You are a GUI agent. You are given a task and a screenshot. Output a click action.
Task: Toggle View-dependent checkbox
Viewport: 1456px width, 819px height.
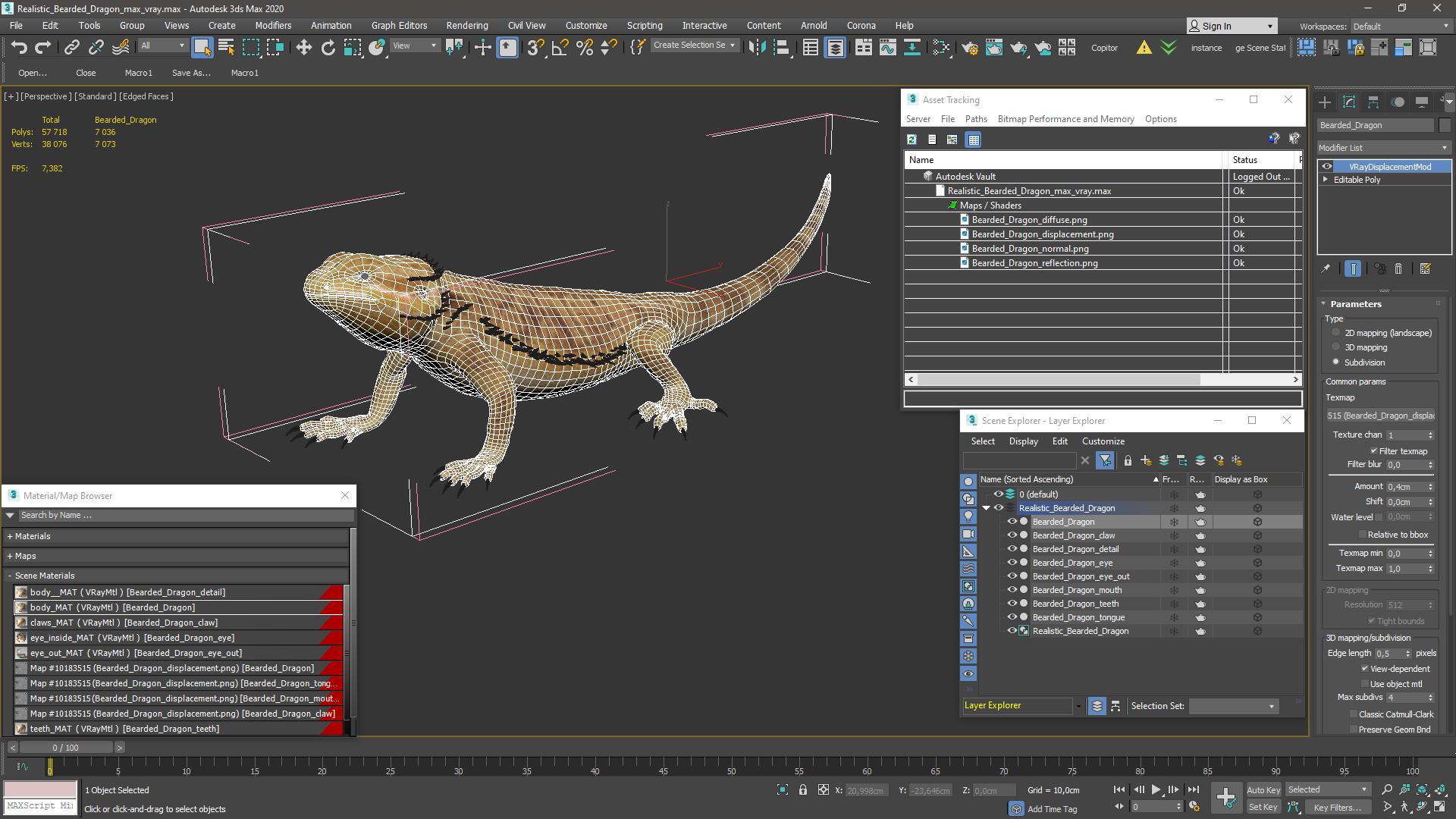1365,669
